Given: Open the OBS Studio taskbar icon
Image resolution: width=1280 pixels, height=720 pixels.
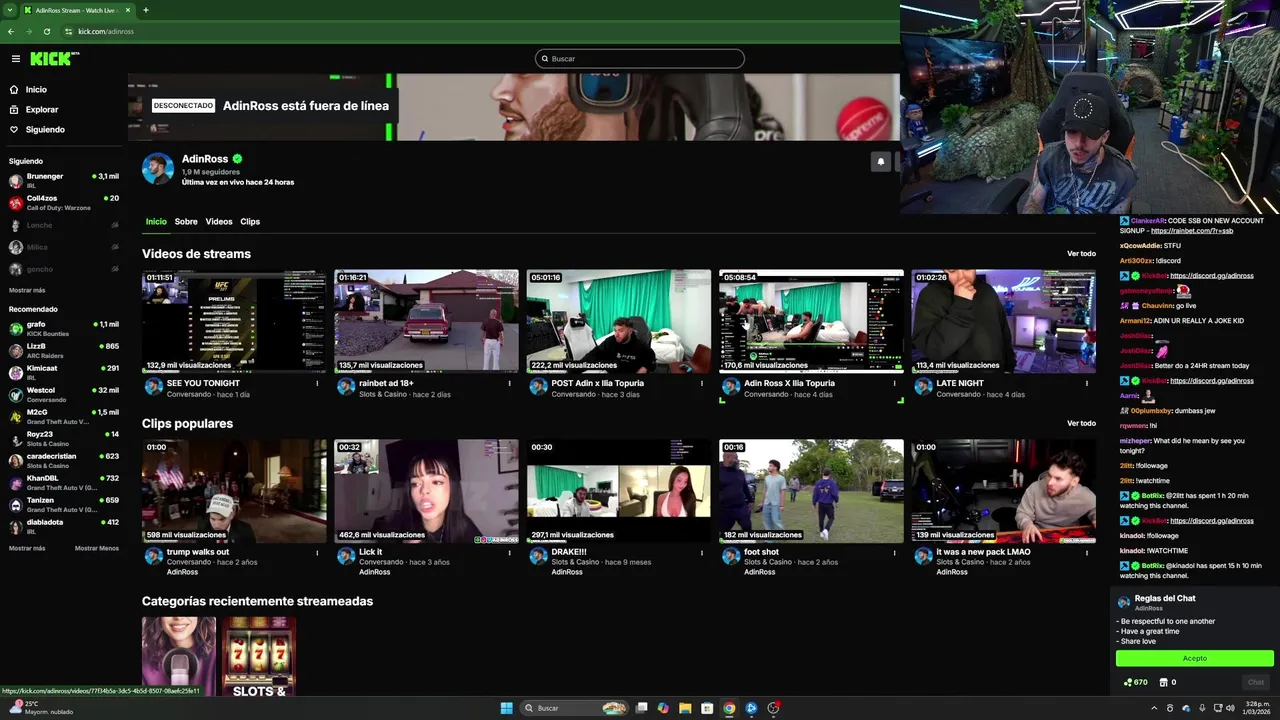Looking at the screenshot, I should [773, 708].
